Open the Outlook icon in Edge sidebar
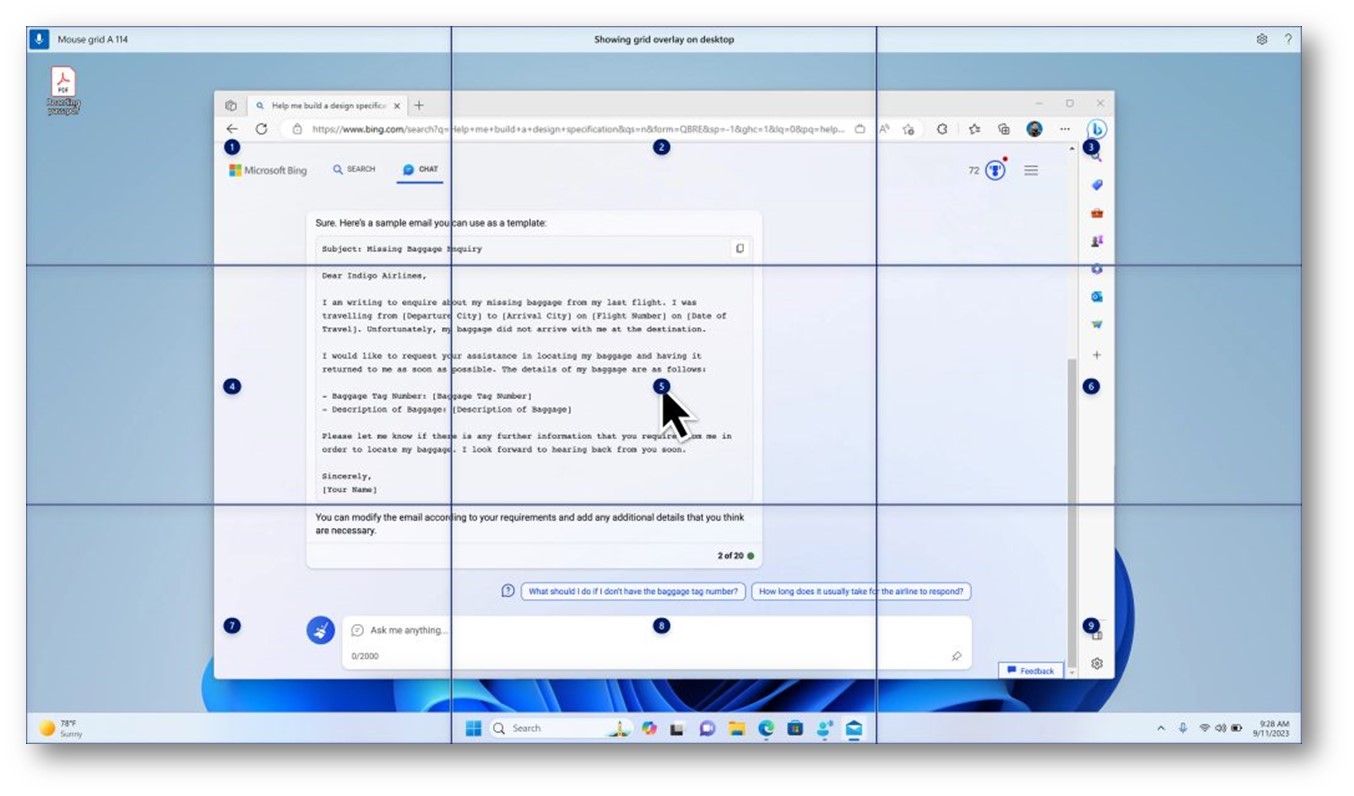This screenshot has width=1354, height=796. click(1097, 297)
